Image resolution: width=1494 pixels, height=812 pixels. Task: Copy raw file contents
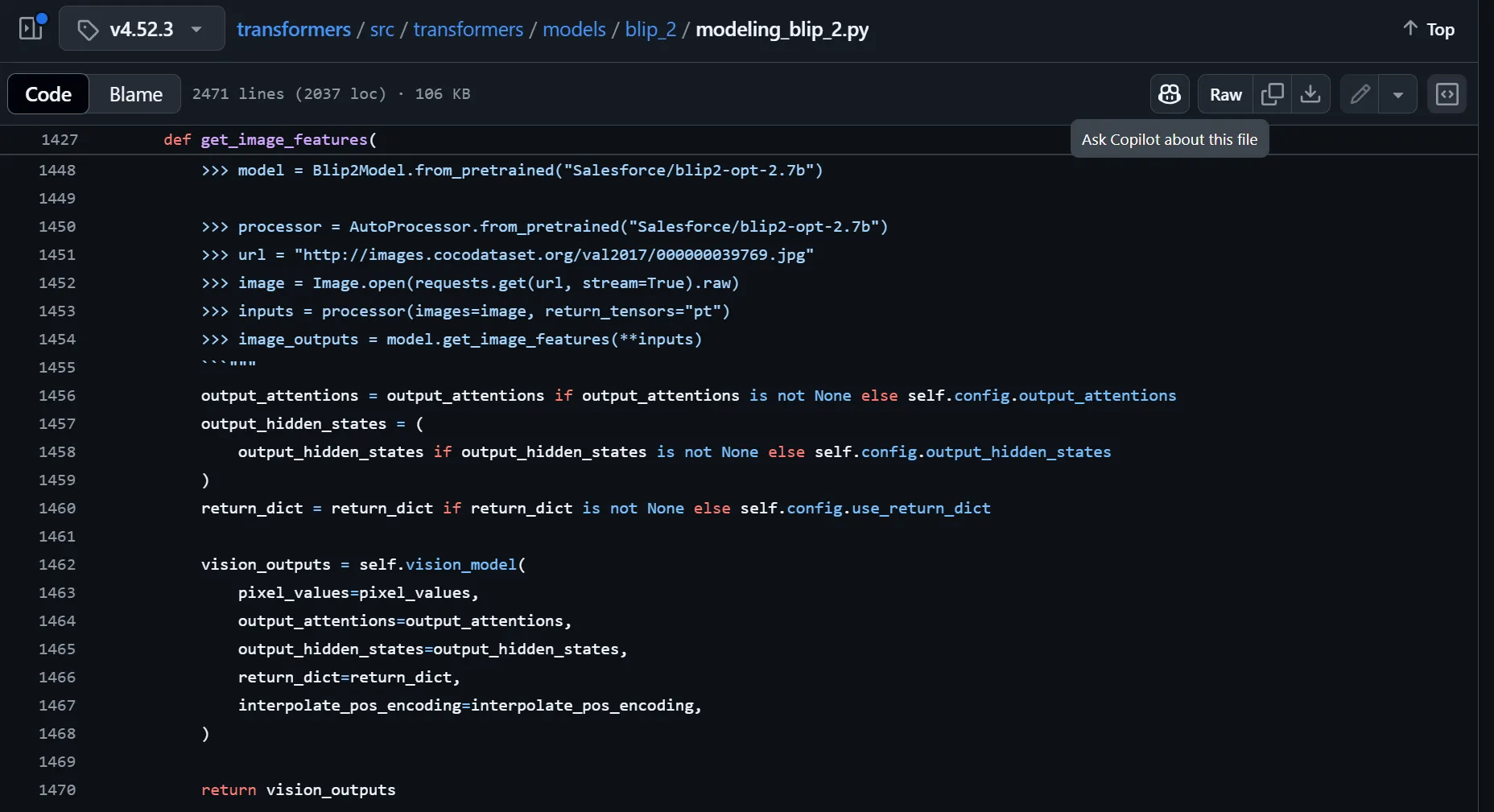1273,94
